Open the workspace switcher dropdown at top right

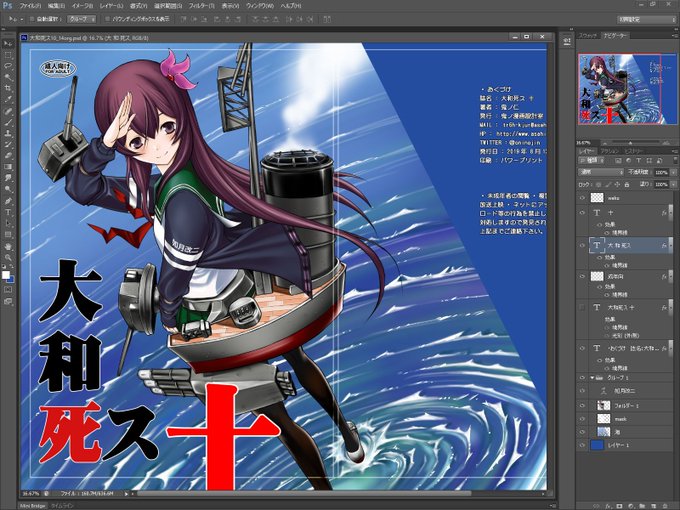(x=646, y=19)
